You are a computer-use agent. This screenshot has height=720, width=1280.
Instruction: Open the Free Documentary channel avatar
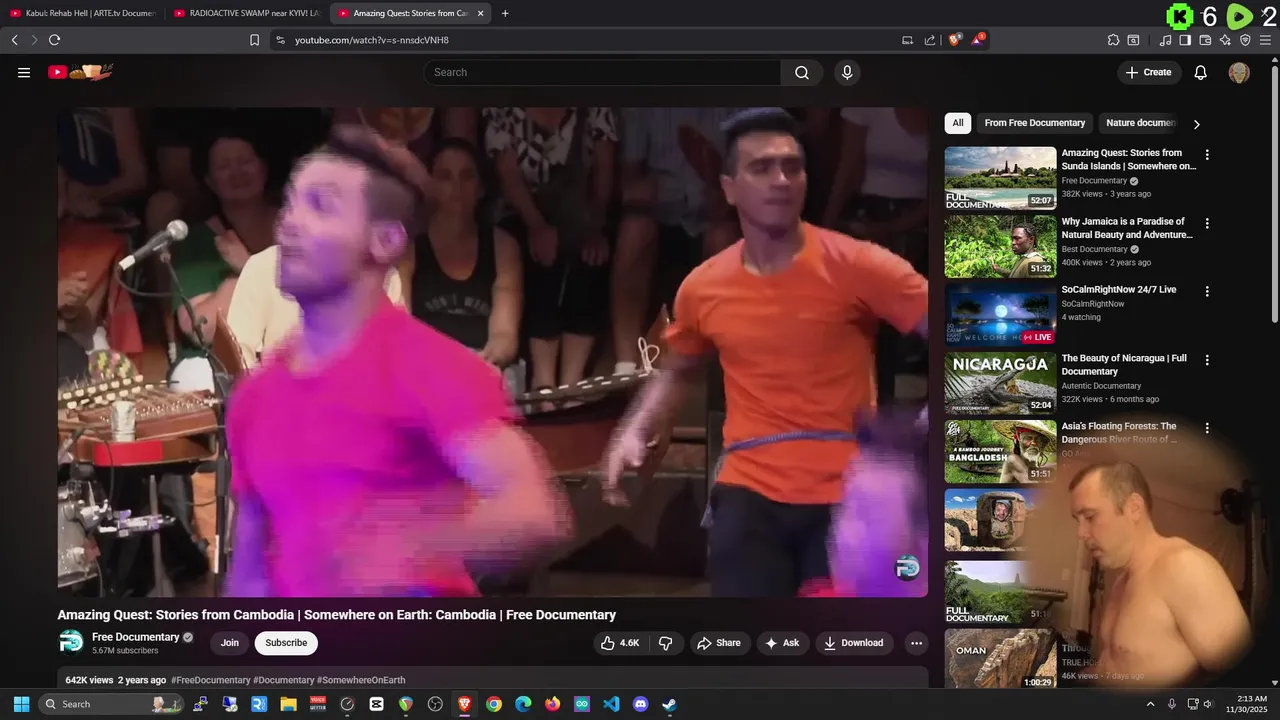[x=71, y=642]
